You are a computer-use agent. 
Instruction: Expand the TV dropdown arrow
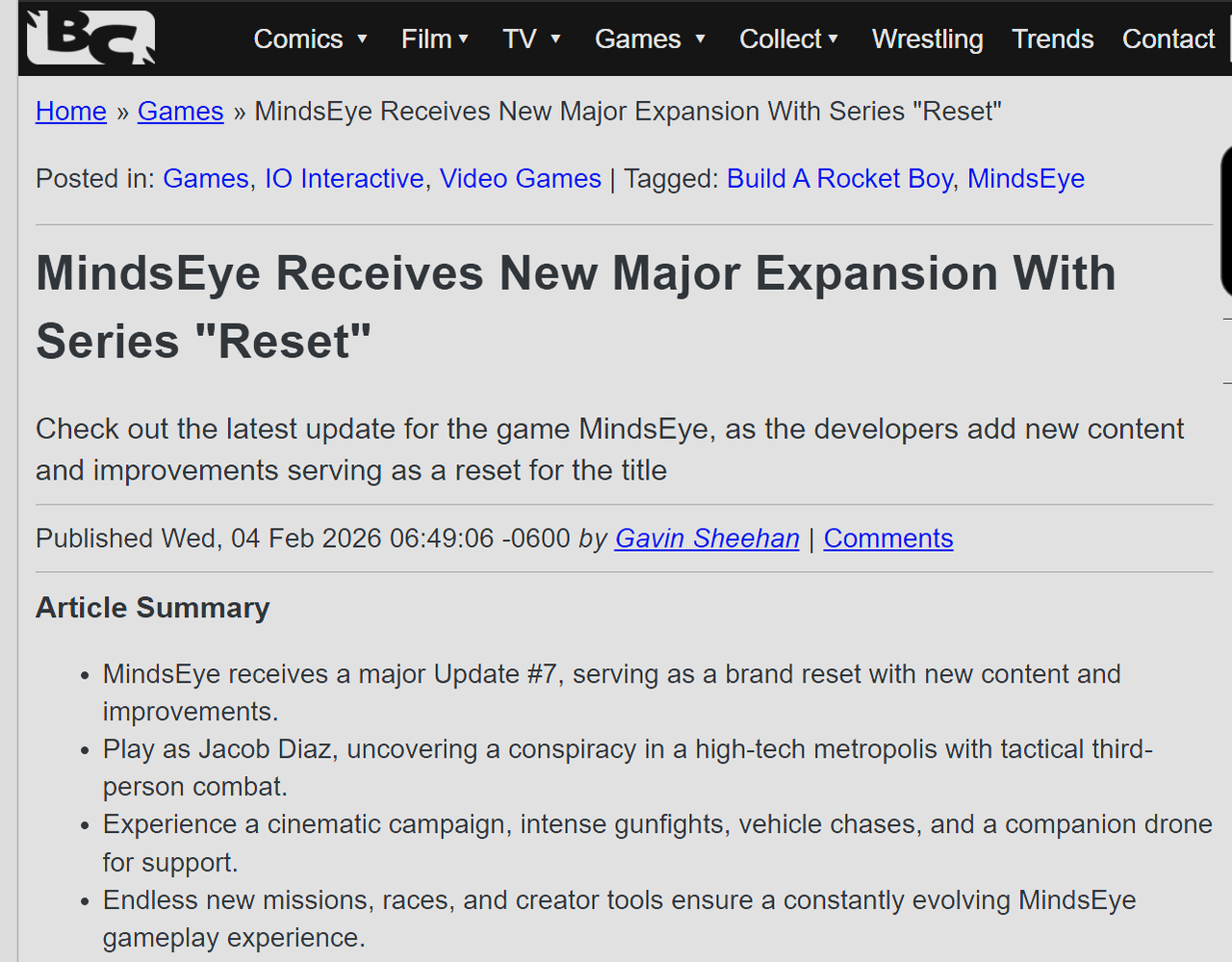pos(555,39)
